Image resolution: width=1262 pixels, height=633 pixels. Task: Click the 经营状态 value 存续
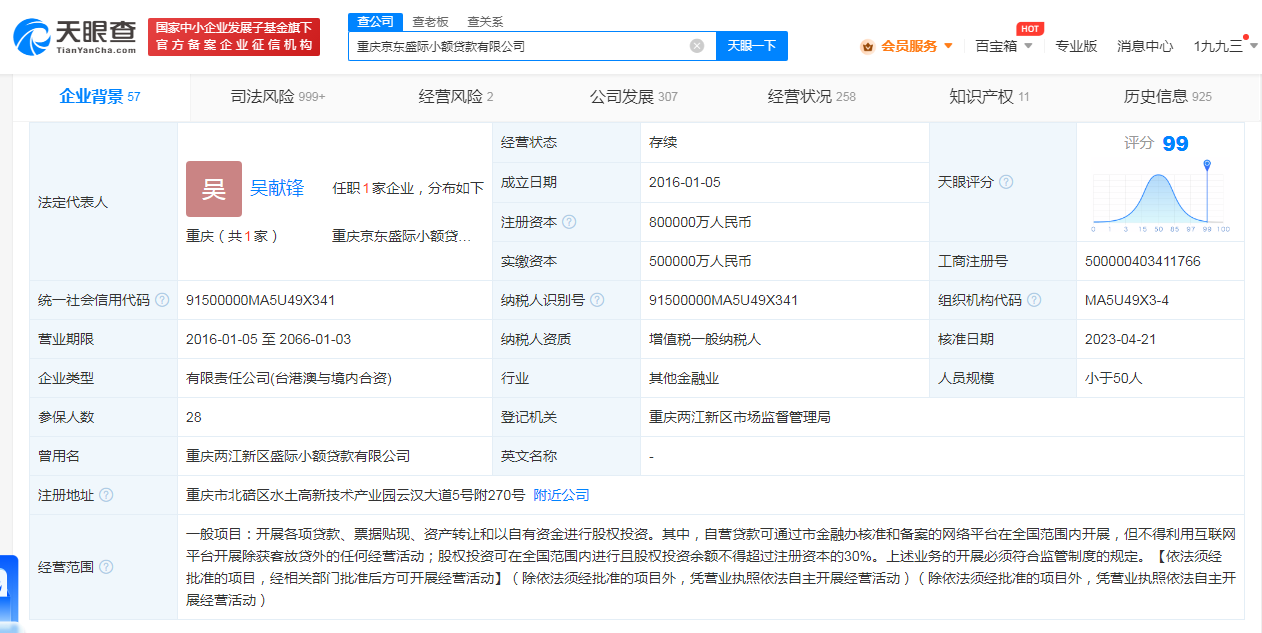[x=663, y=142]
